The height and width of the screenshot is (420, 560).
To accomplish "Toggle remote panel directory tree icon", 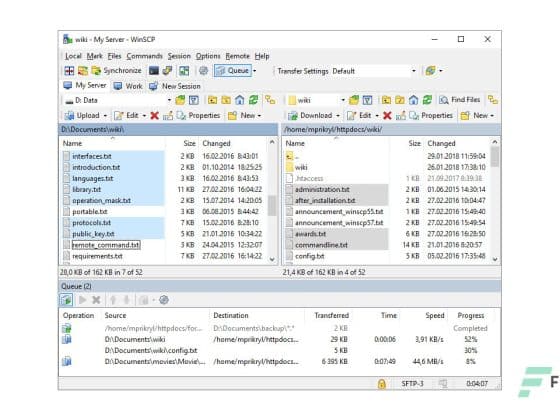I will pos(493,100).
